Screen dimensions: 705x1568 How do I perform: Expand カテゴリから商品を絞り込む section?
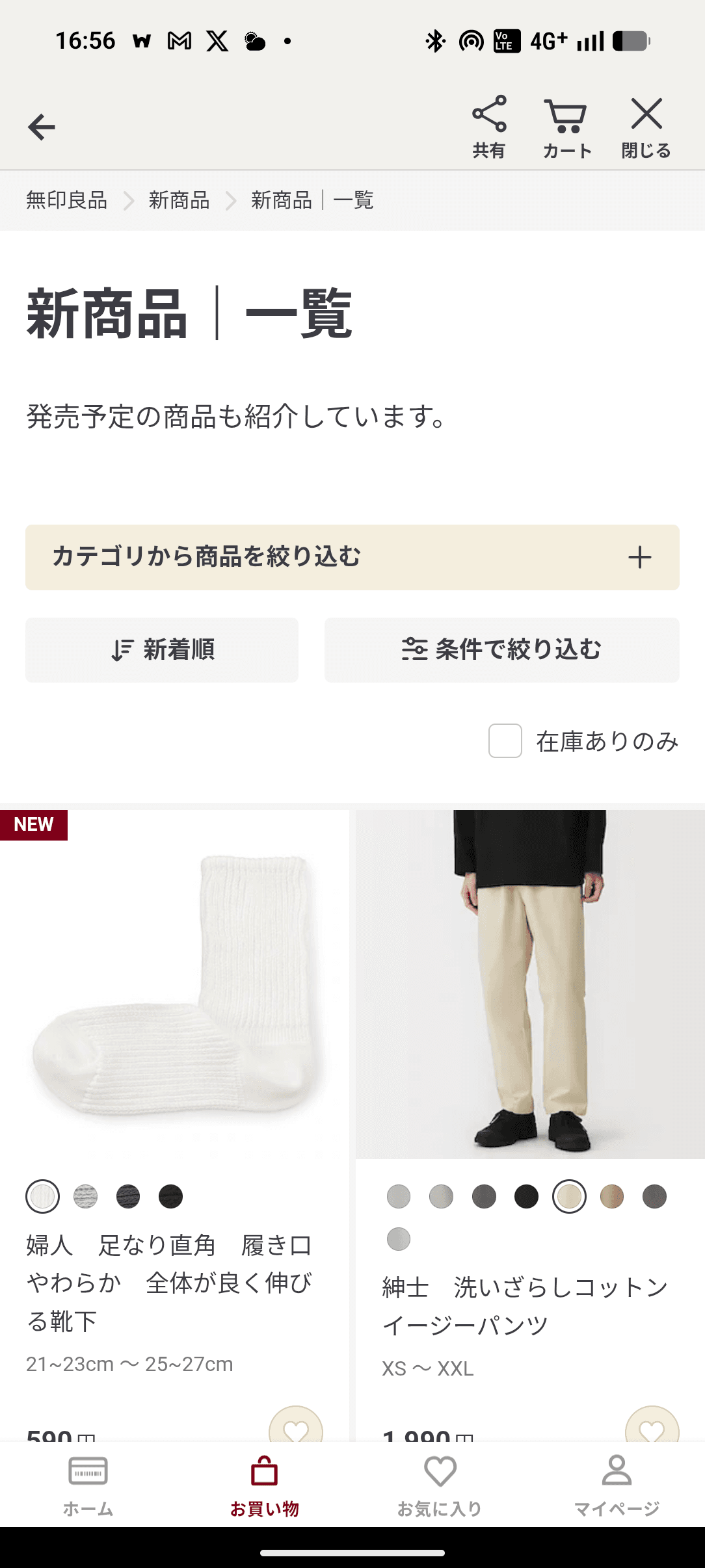pos(352,557)
